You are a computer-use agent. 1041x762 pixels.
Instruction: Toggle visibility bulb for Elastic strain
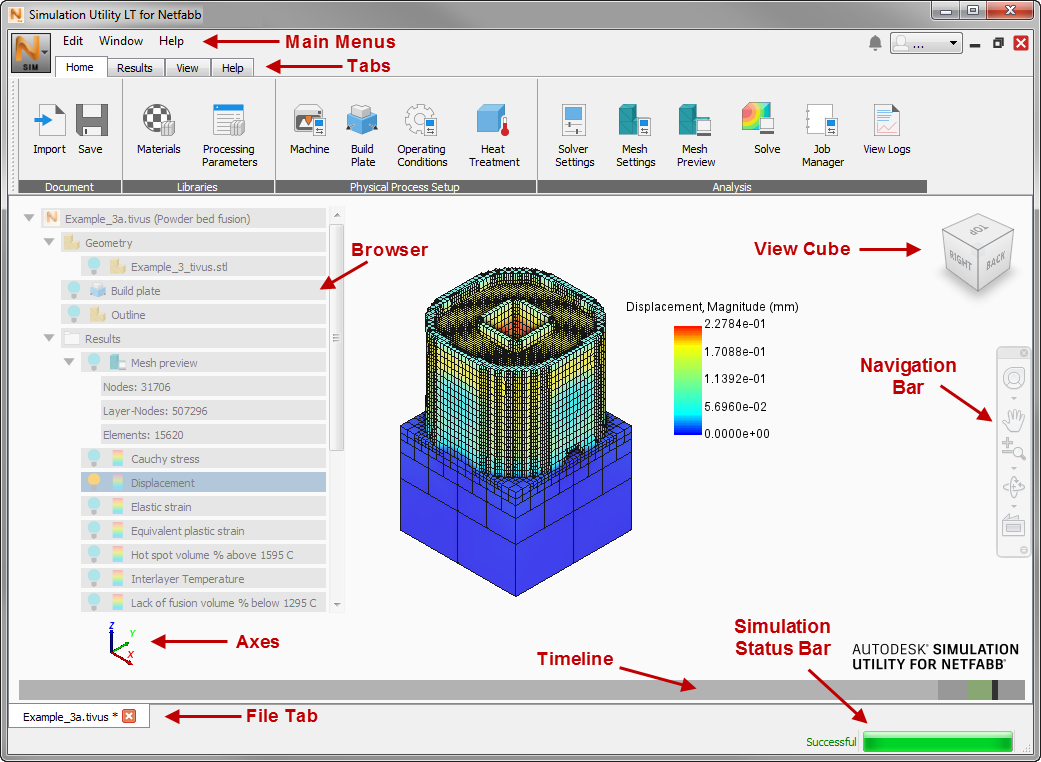[94, 506]
